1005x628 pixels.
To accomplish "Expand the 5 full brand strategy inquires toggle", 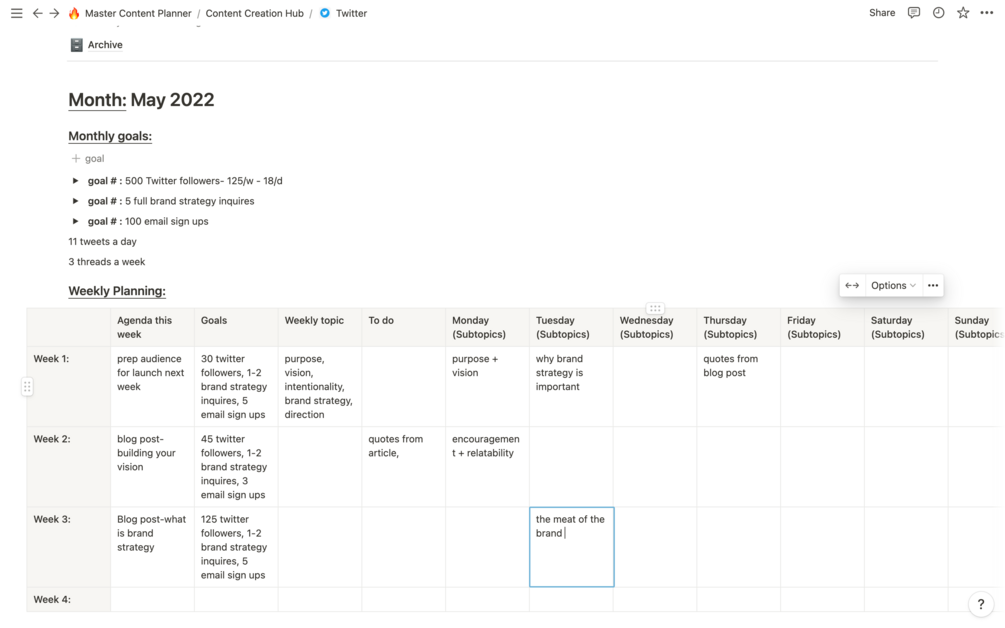I will click(x=75, y=201).
